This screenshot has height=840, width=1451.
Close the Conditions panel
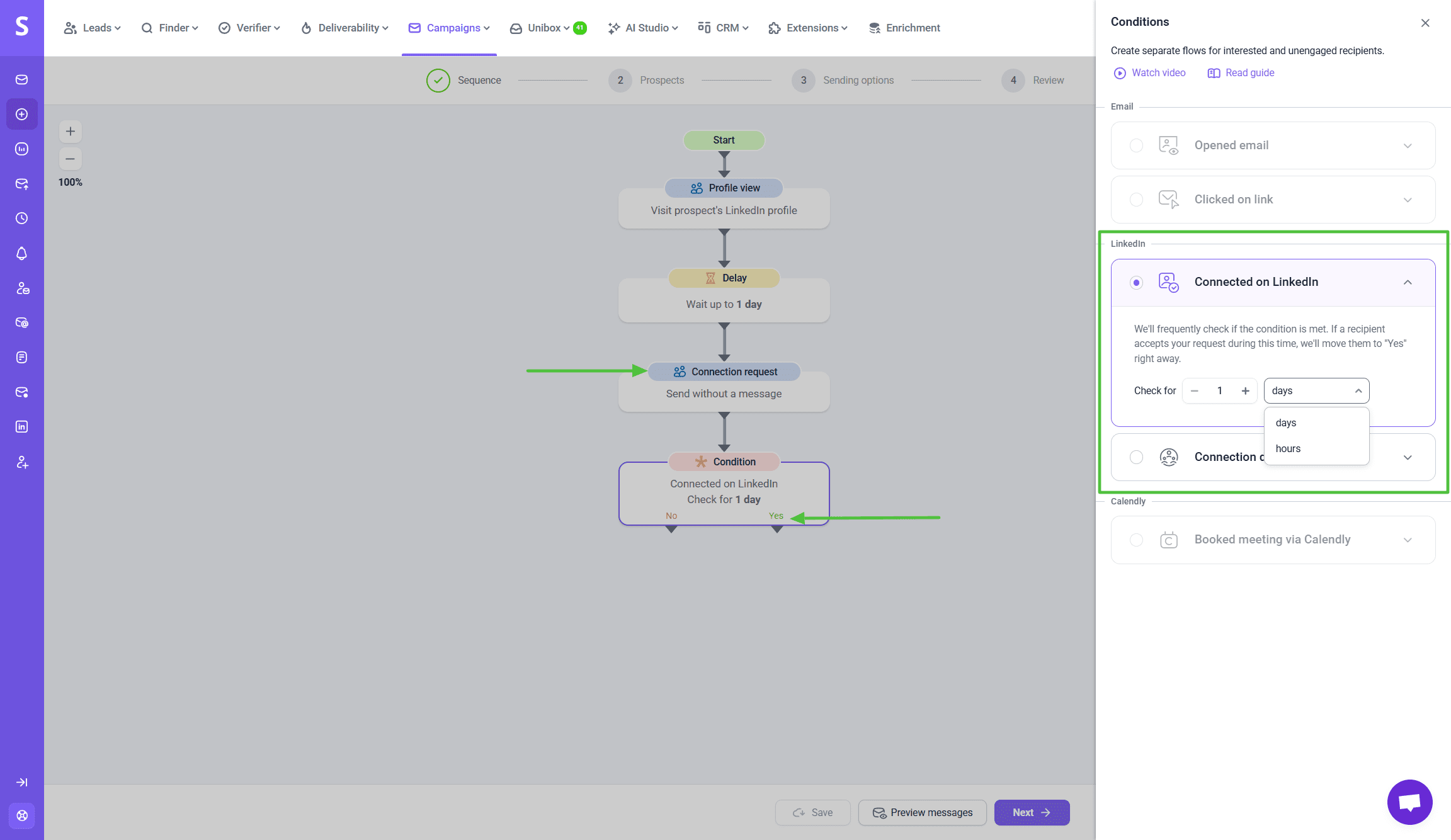[x=1425, y=23]
